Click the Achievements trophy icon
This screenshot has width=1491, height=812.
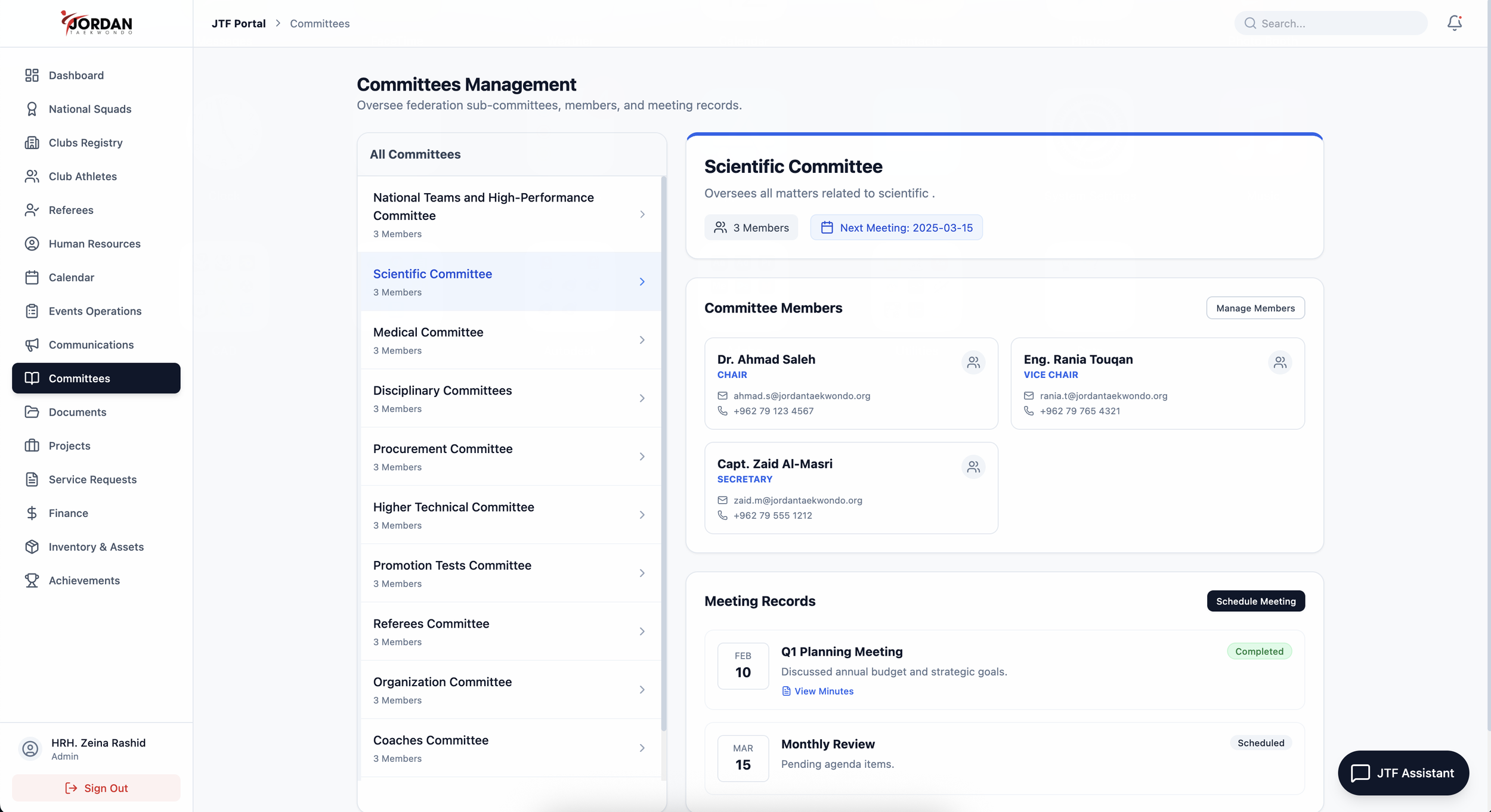click(x=32, y=581)
